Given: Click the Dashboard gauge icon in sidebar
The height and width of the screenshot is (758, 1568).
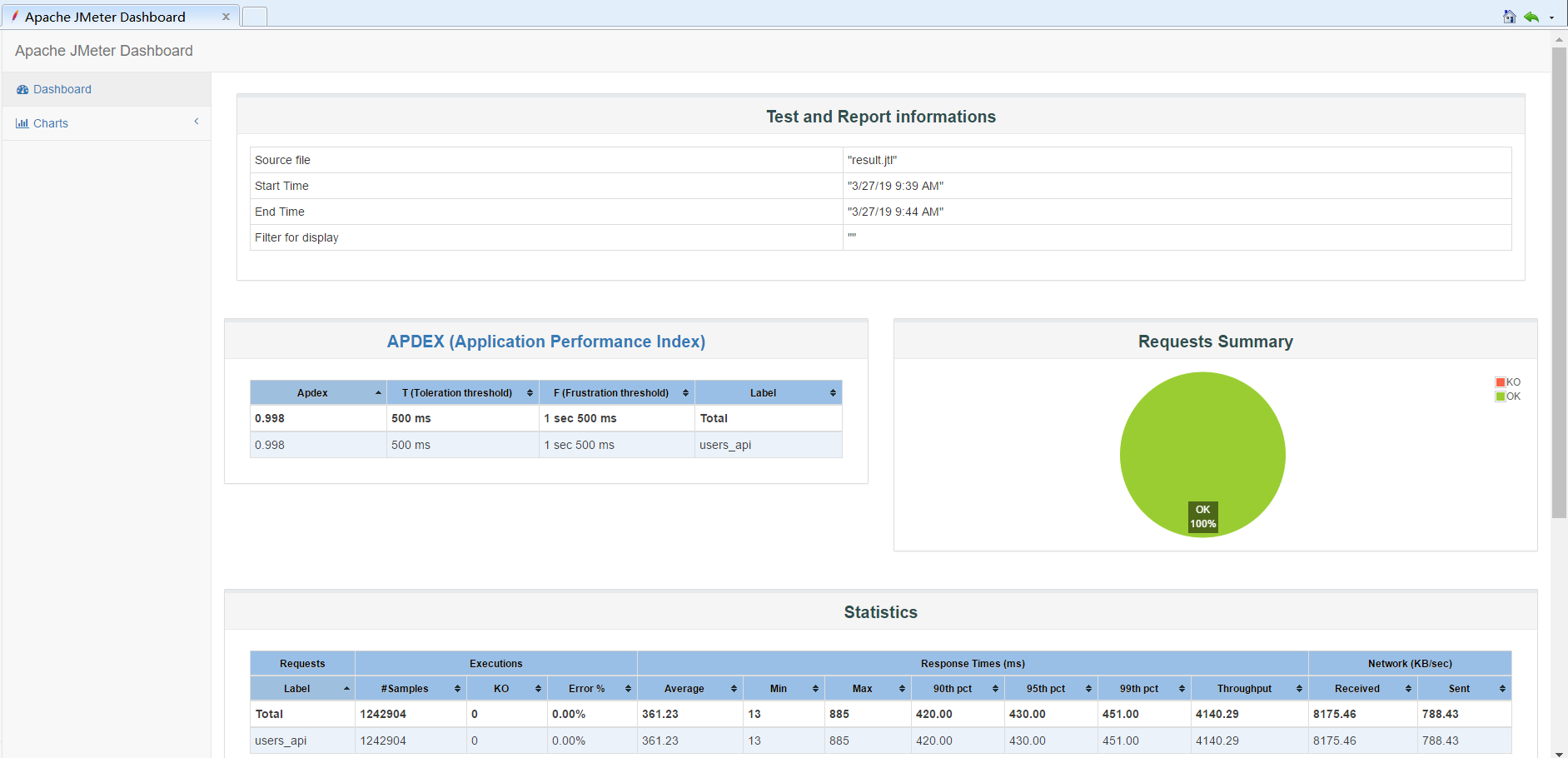Looking at the screenshot, I should pos(22,89).
